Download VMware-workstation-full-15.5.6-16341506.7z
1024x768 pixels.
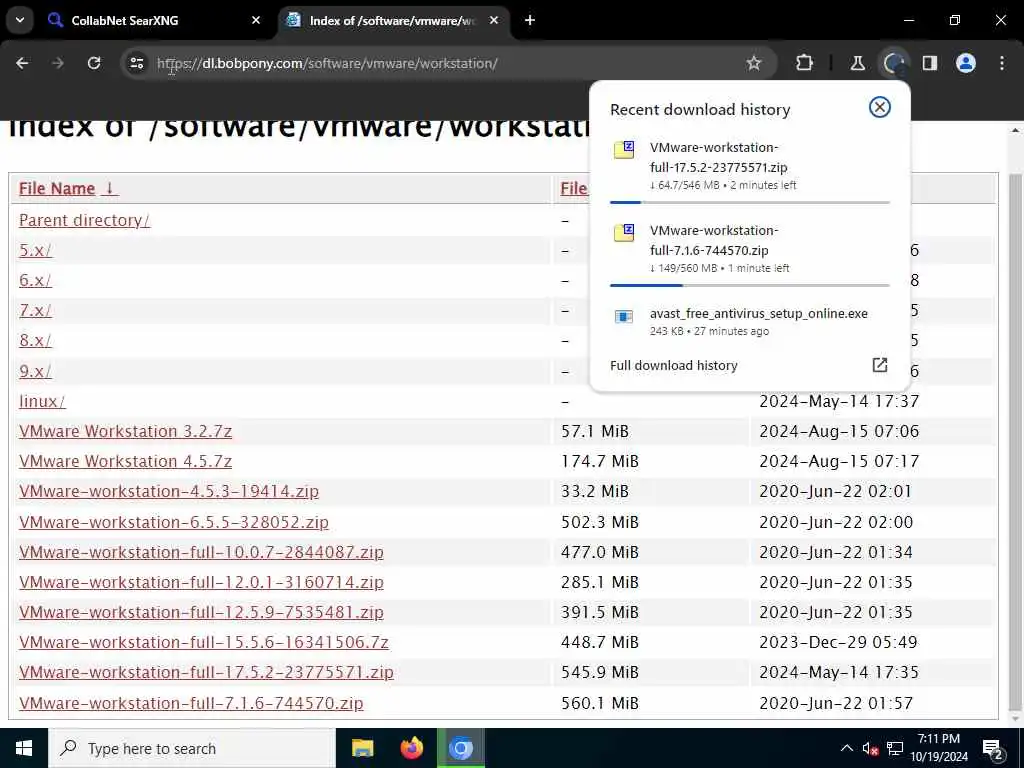[204, 642]
